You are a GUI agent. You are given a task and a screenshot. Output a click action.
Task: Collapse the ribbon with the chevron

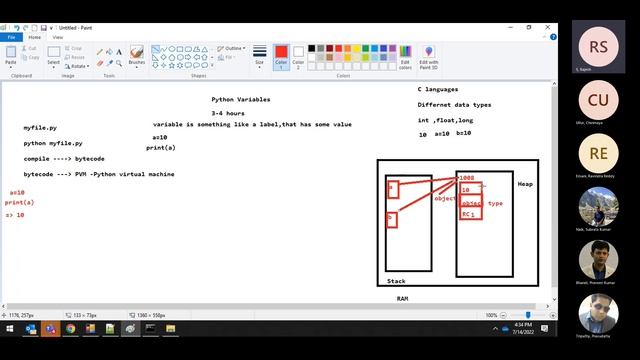tap(544, 37)
